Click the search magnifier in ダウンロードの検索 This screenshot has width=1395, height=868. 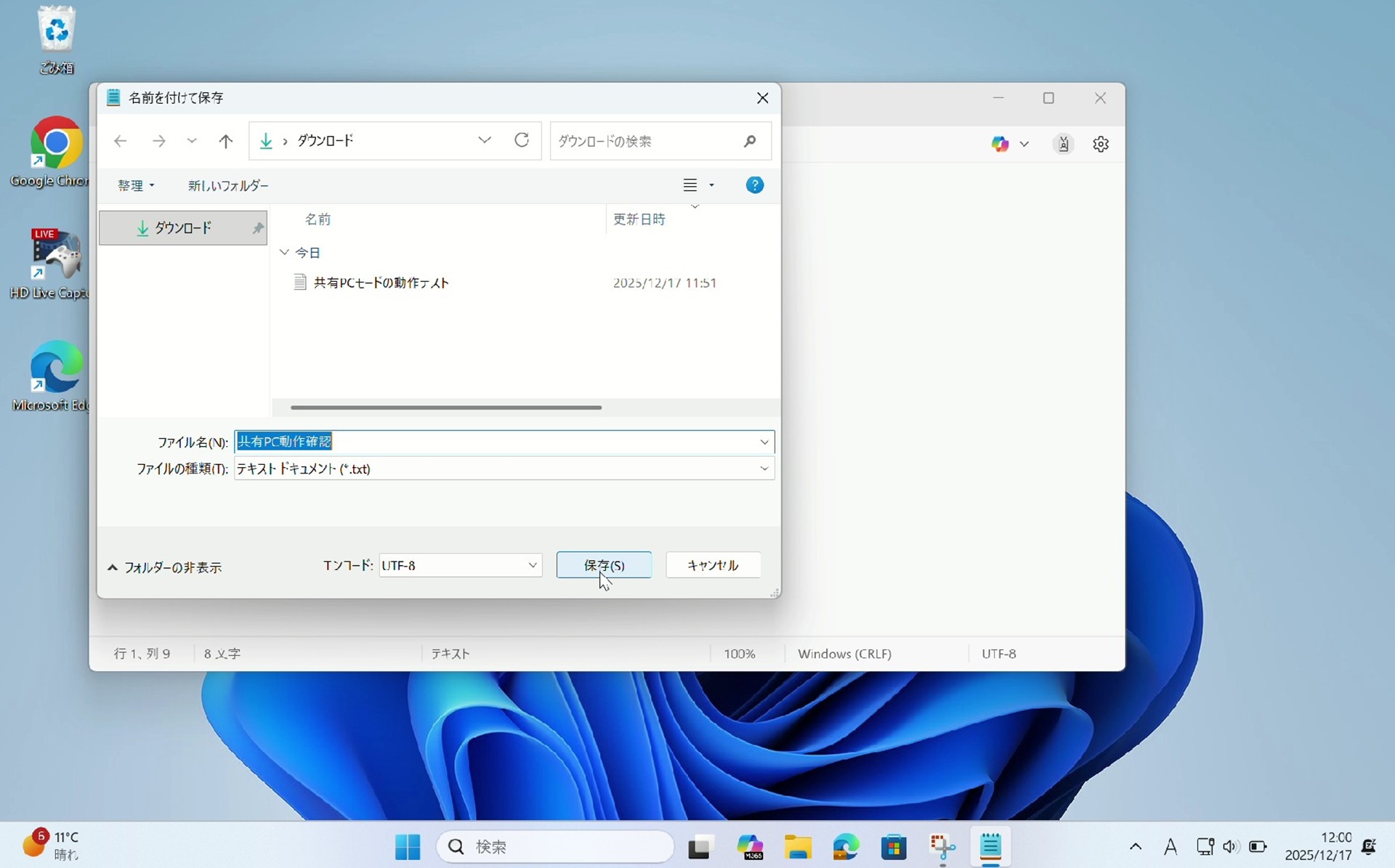coord(750,141)
